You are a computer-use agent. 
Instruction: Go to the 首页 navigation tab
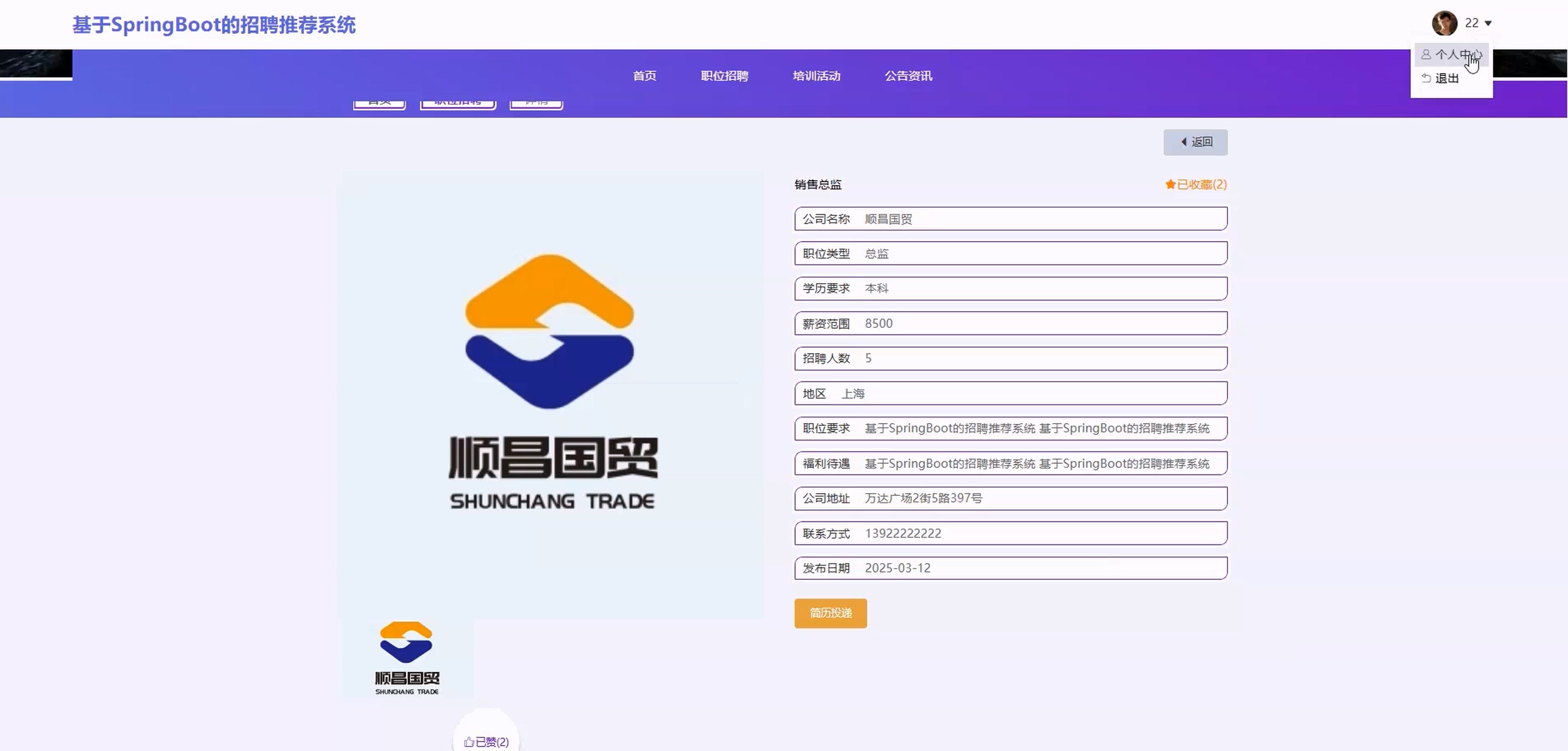tap(644, 76)
